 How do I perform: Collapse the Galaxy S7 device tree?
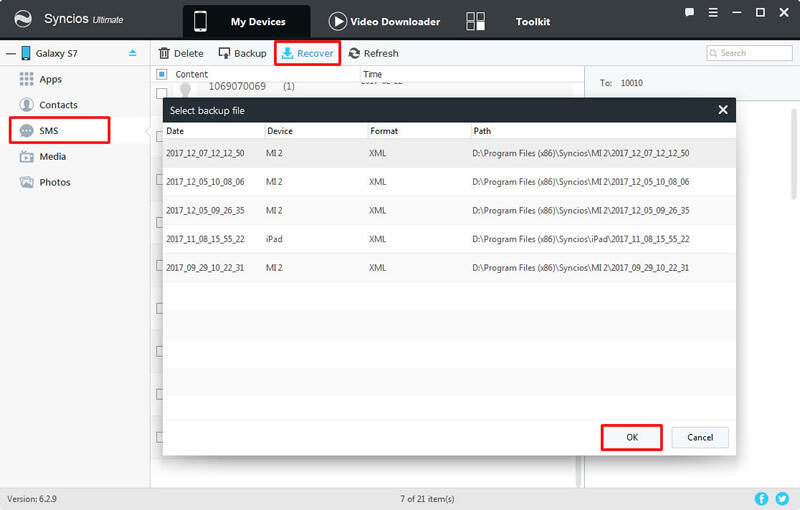(x=9, y=53)
